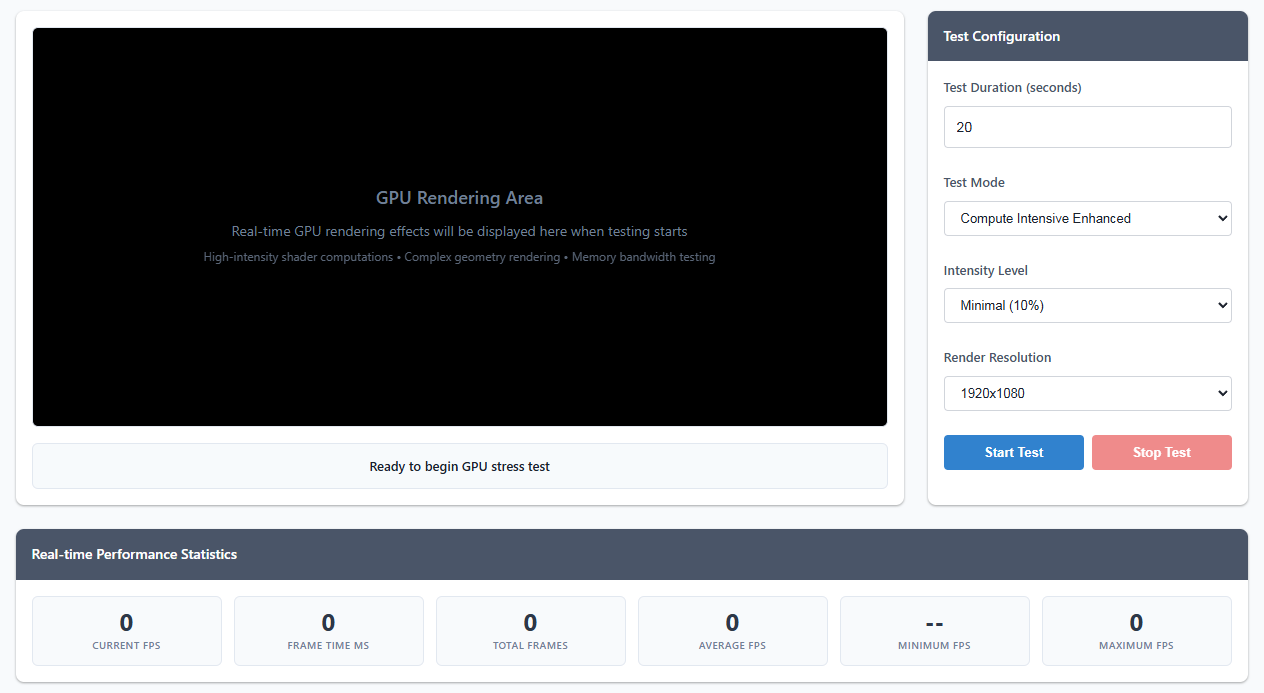Click the Maximum FPS statistic card

(1136, 631)
